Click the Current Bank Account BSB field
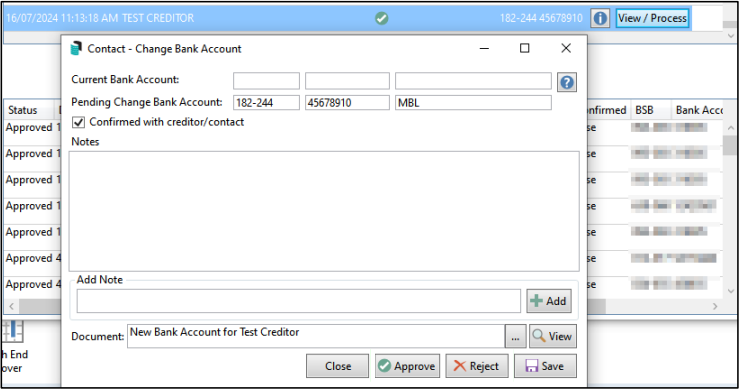 click(x=266, y=81)
